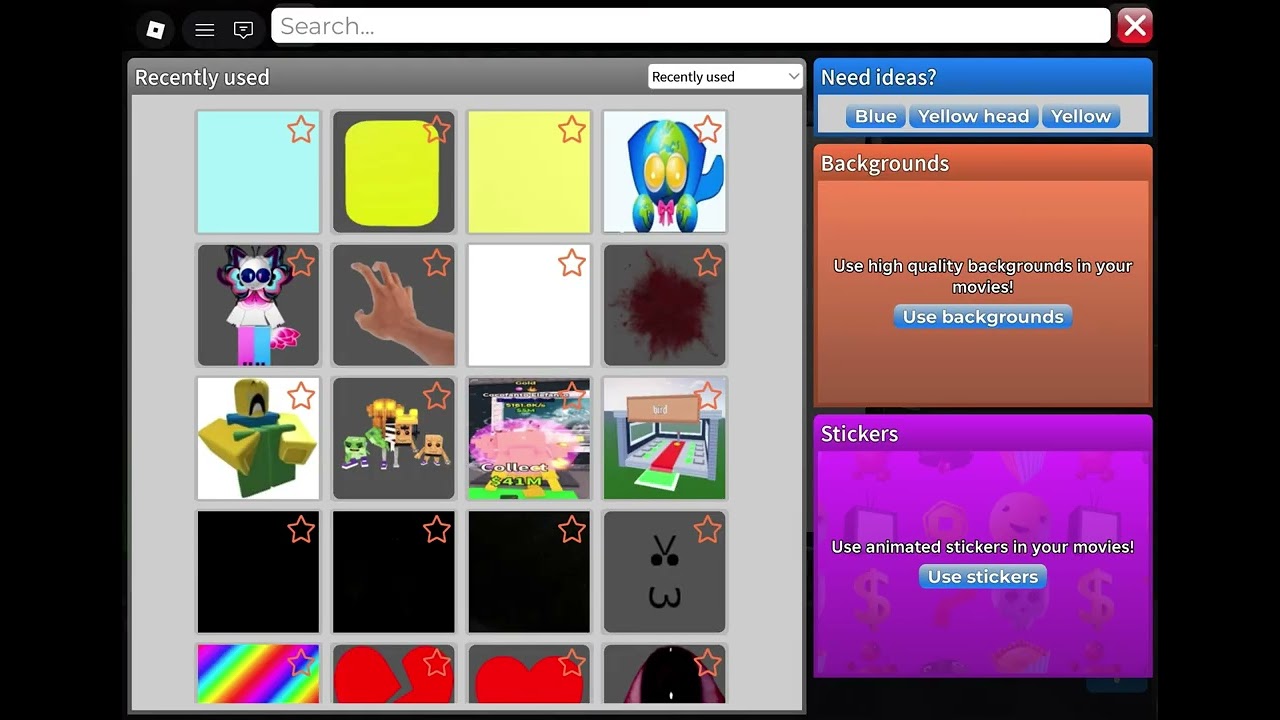Favorite star on small characters group image

pos(436,396)
